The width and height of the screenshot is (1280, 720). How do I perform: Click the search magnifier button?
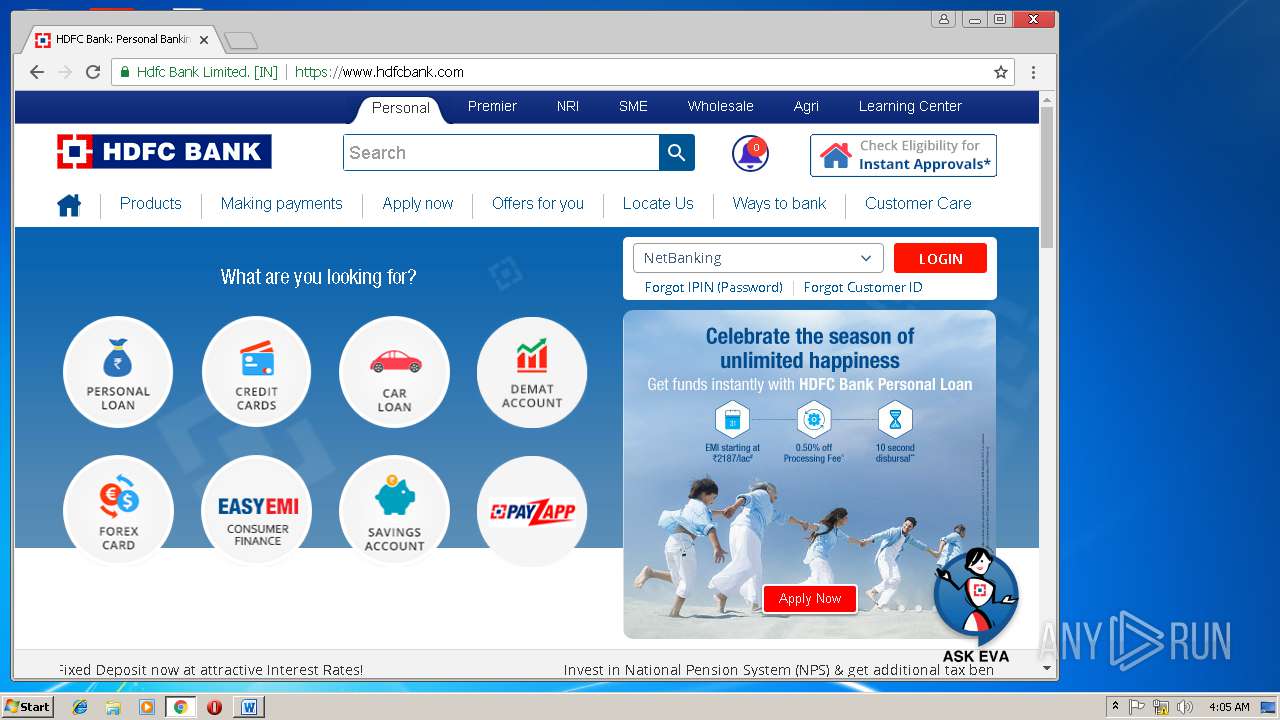tap(676, 153)
